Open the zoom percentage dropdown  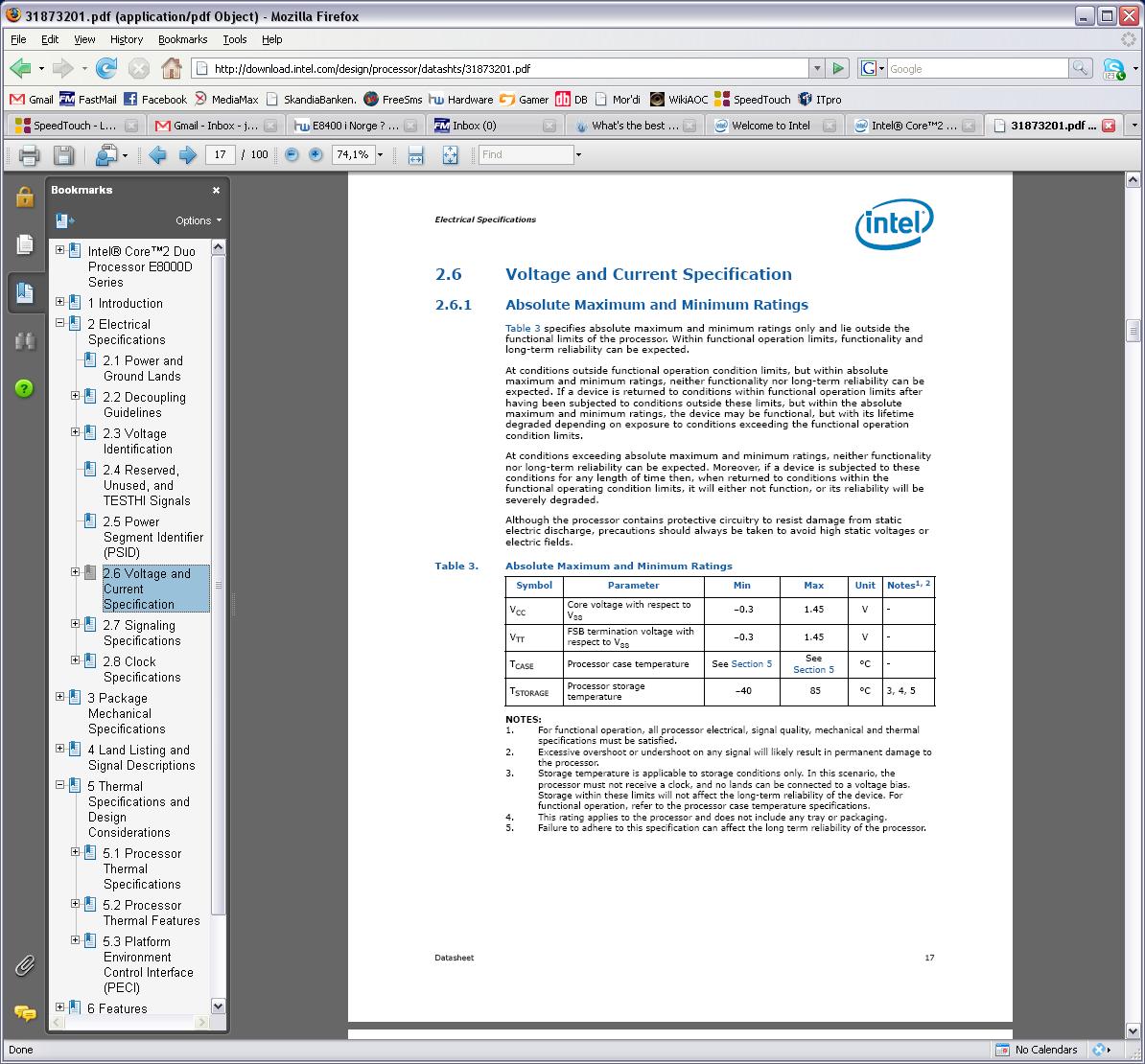click(x=380, y=154)
